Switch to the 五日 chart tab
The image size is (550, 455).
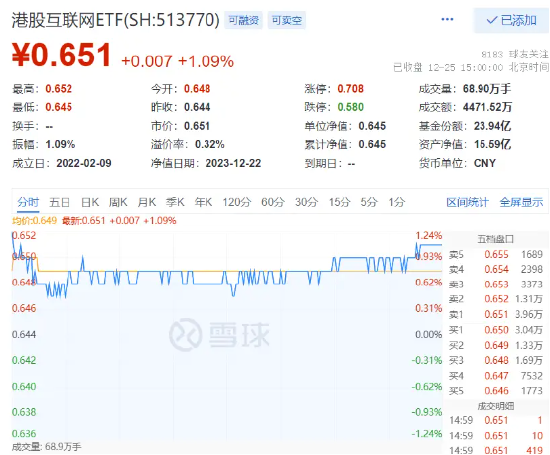(x=59, y=202)
